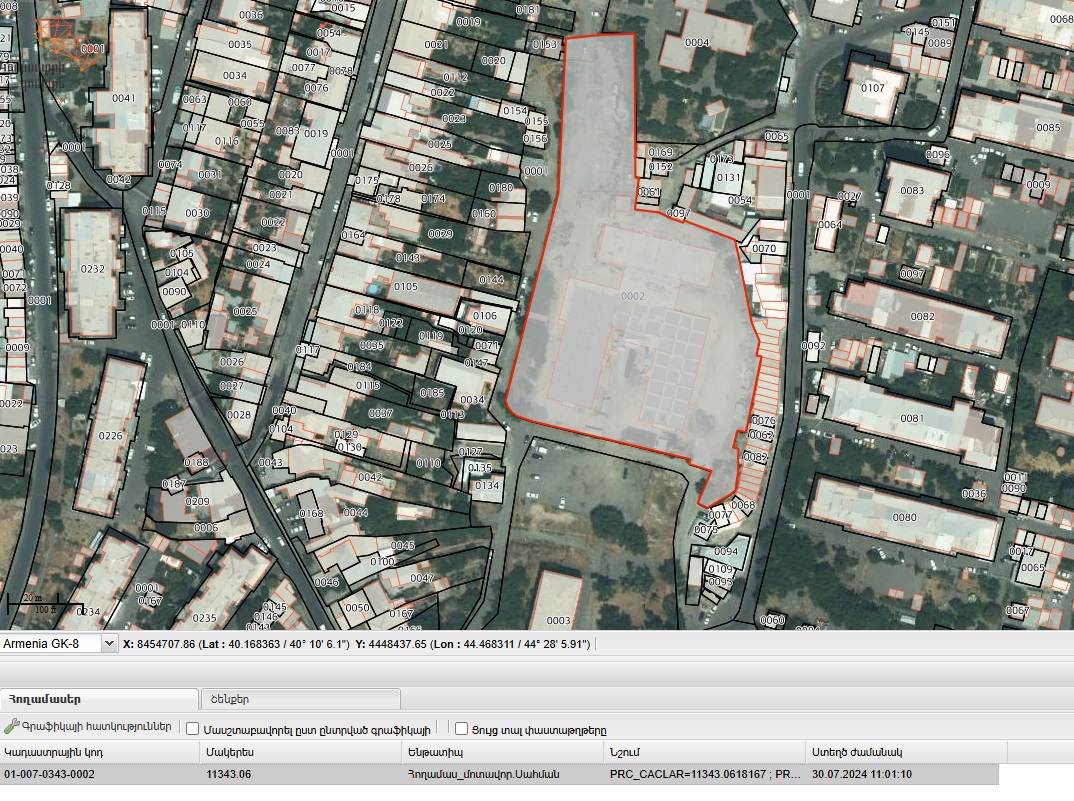Screen dimensions: 1074x801
Task: Pick building 0080 on the map
Action: (x=904, y=517)
